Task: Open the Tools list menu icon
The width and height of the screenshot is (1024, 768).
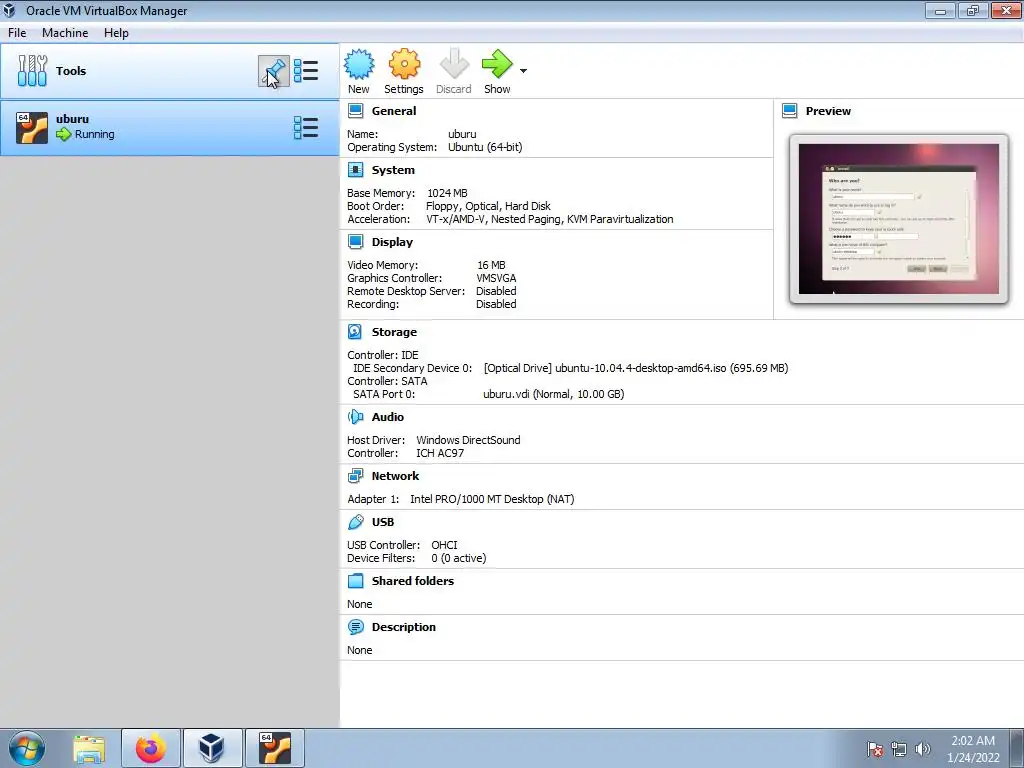Action: pos(306,71)
